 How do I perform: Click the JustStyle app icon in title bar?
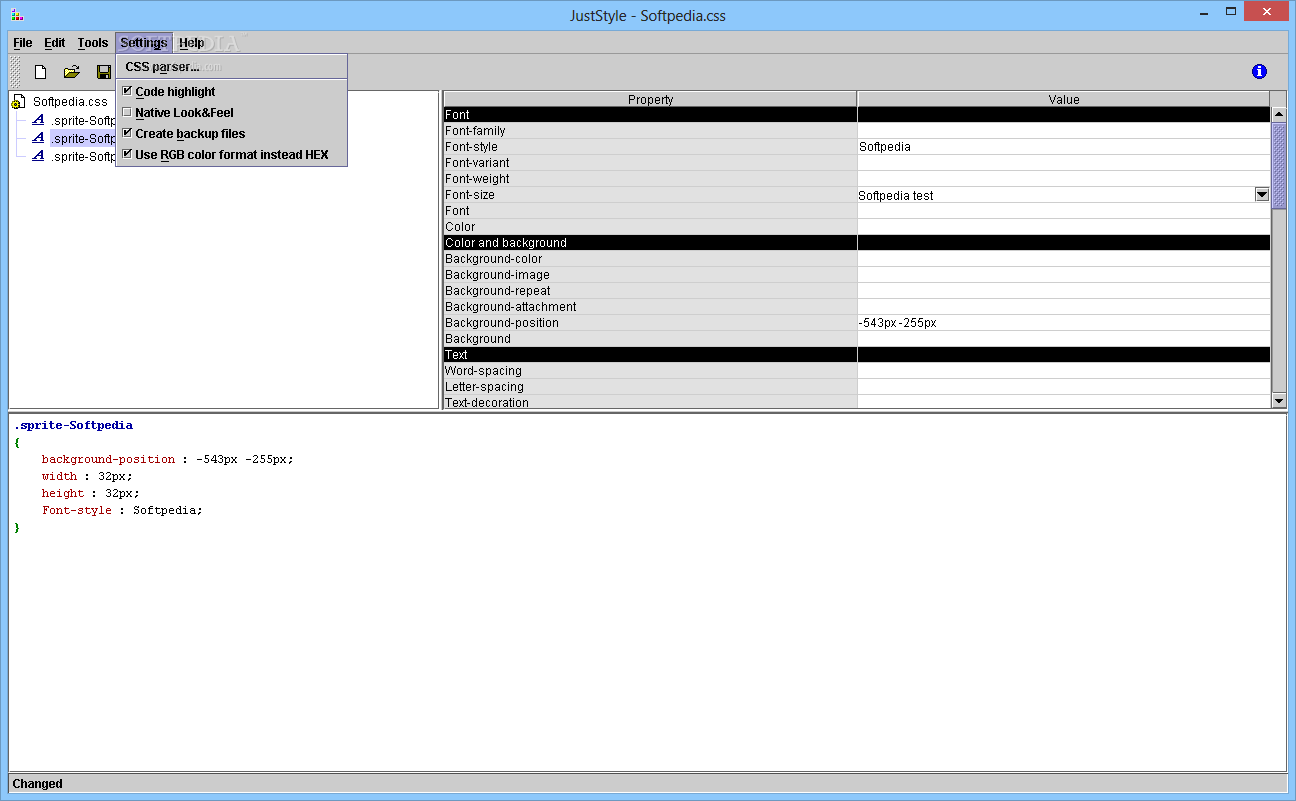(15, 14)
